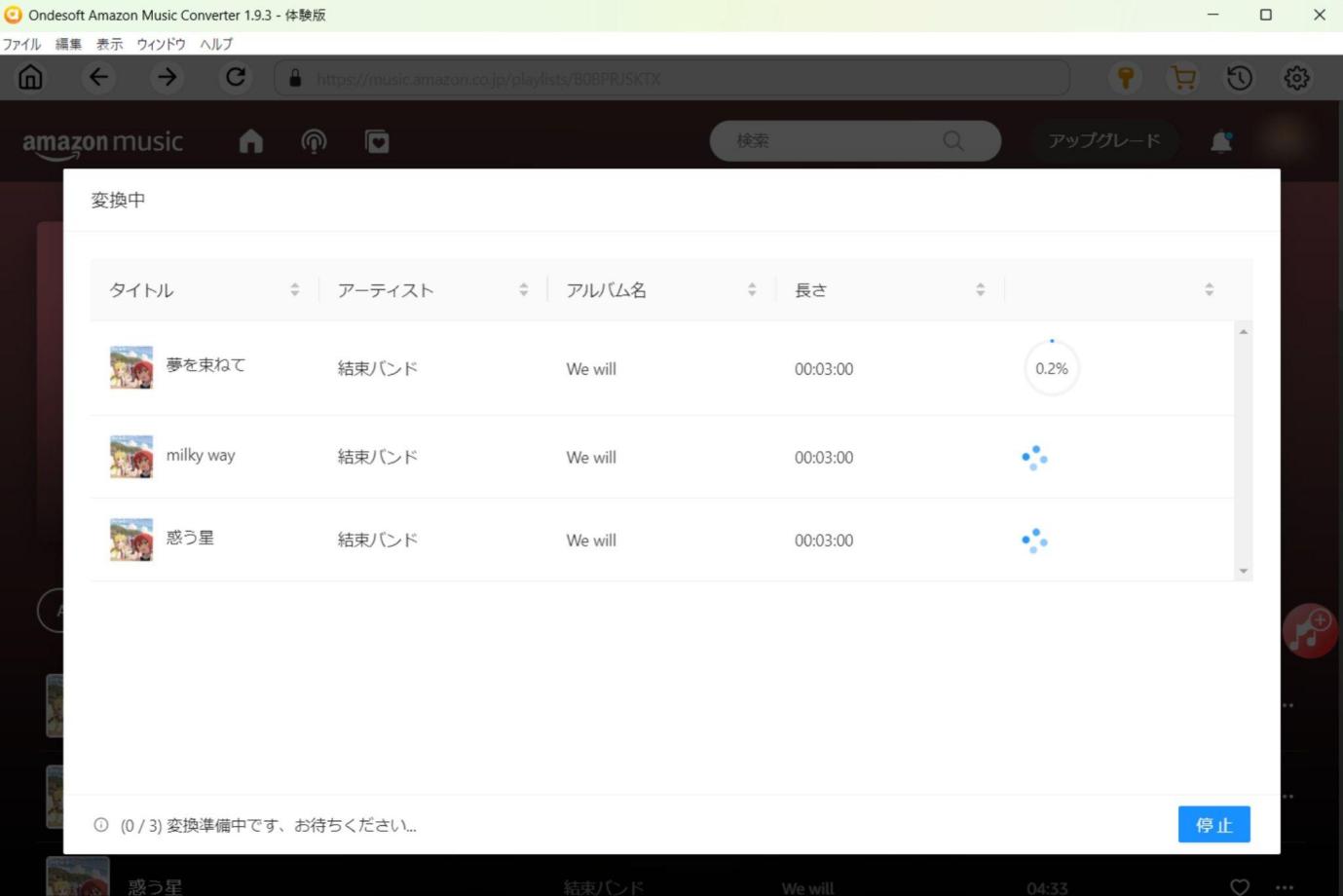
Task: Sort by アルバム名 column
Action: pyautogui.click(x=752, y=289)
